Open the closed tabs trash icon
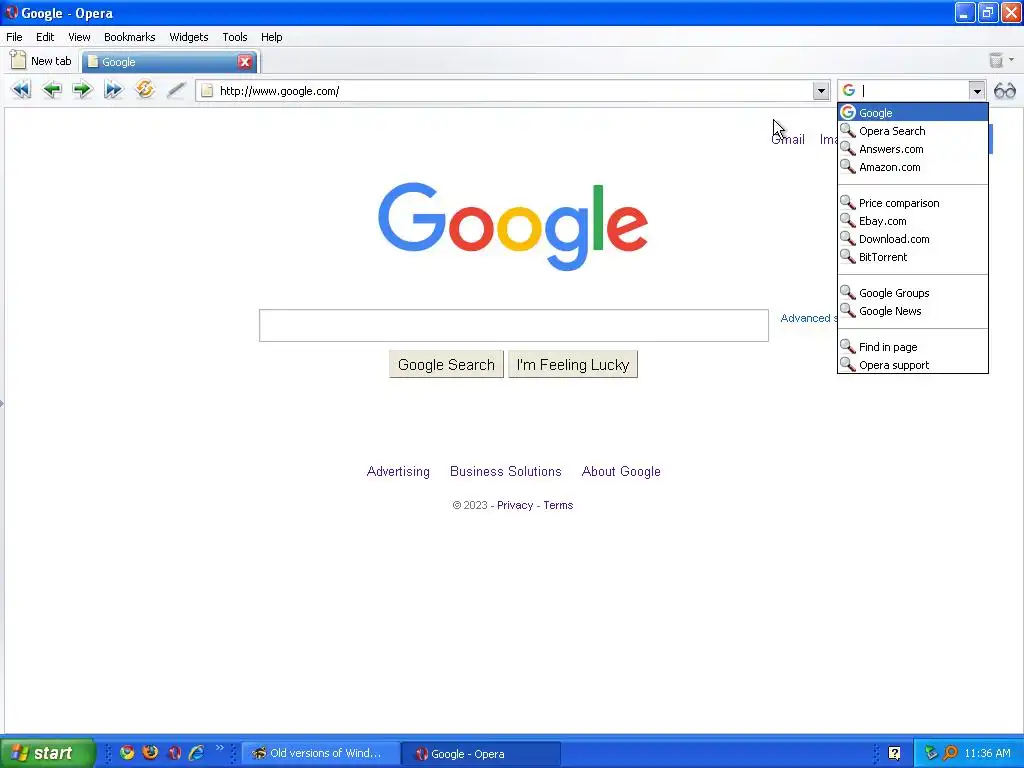 [x=996, y=60]
